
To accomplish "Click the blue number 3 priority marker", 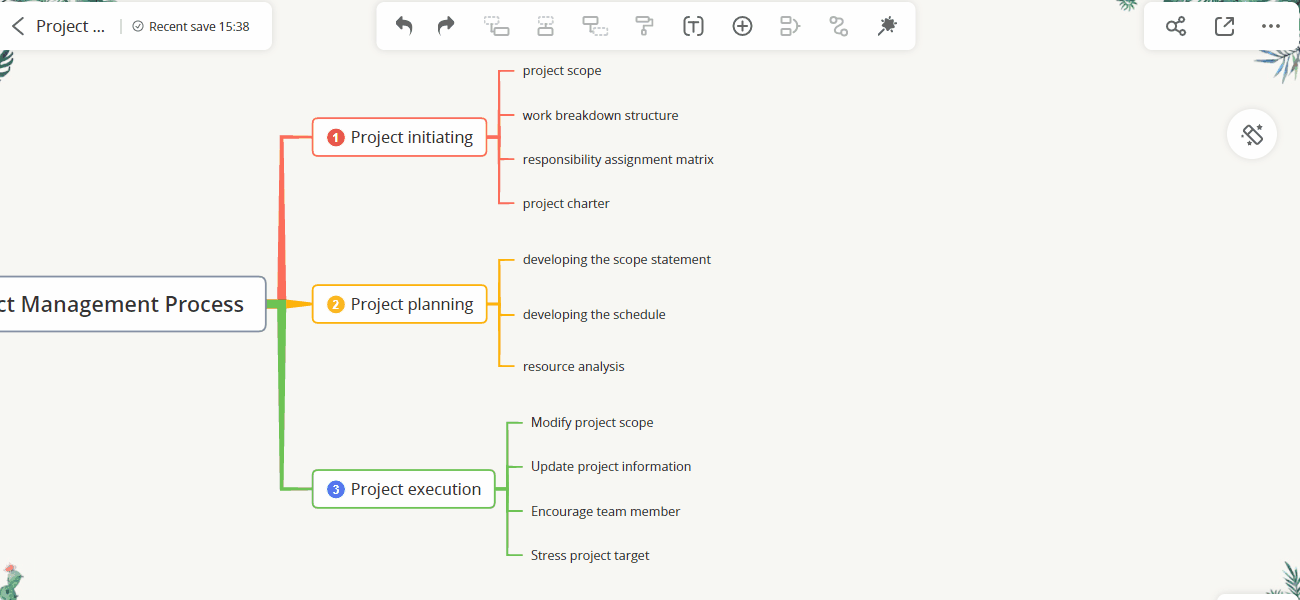I will (336, 489).
